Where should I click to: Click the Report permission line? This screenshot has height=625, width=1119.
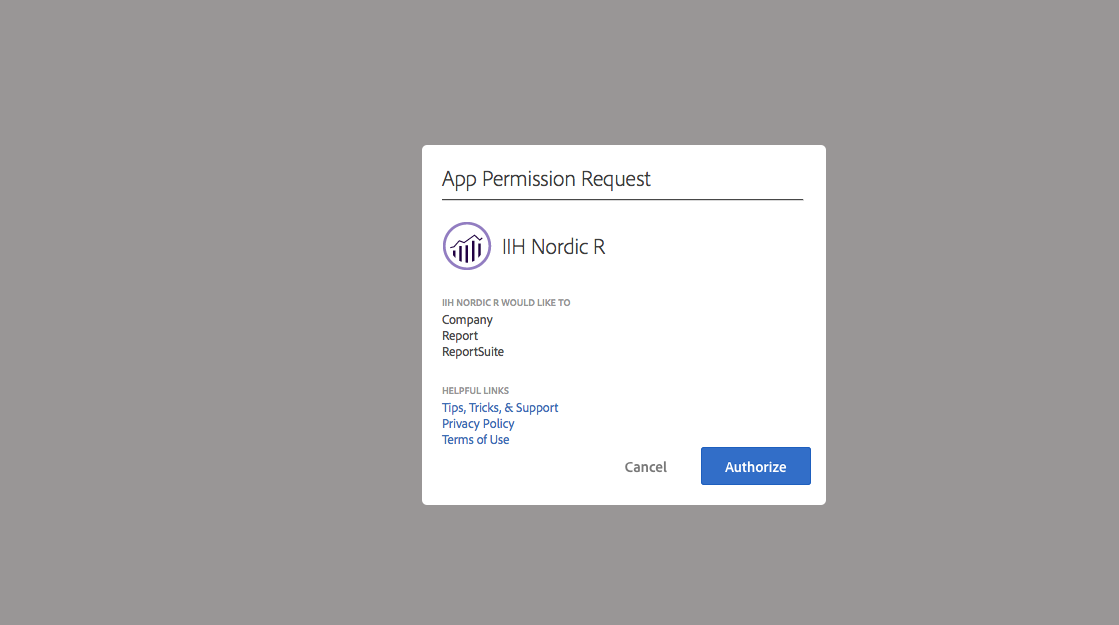pos(460,335)
